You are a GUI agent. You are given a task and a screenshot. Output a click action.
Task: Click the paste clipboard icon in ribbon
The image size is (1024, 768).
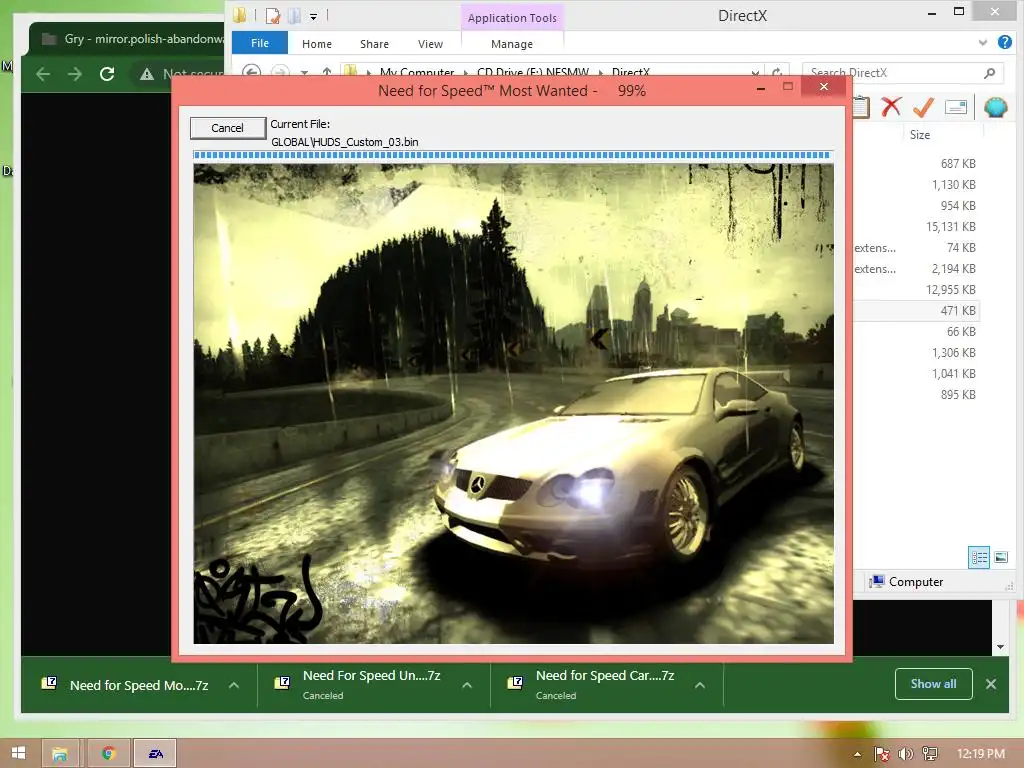tap(861, 106)
